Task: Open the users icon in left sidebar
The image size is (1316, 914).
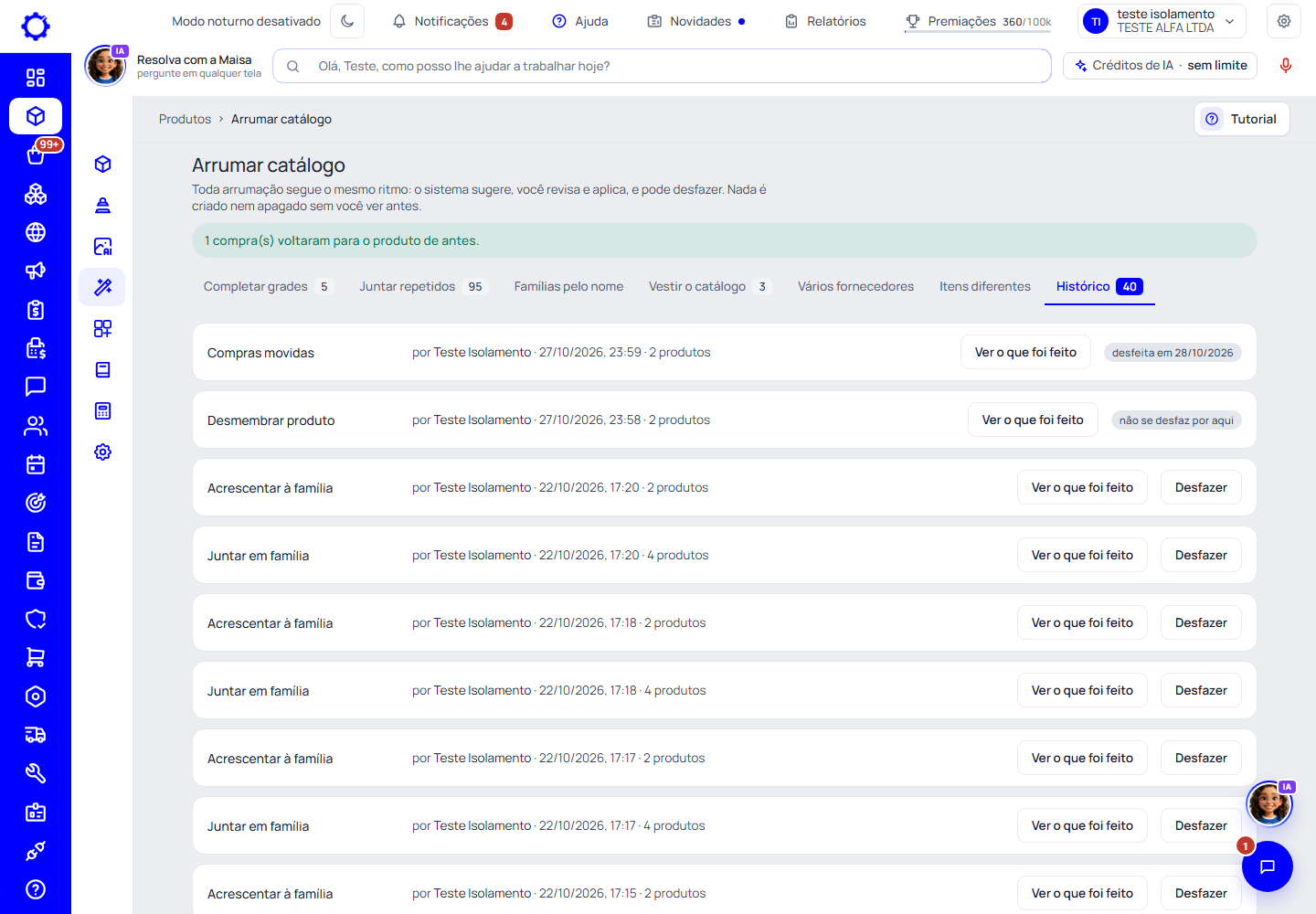Action: [36, 426]
